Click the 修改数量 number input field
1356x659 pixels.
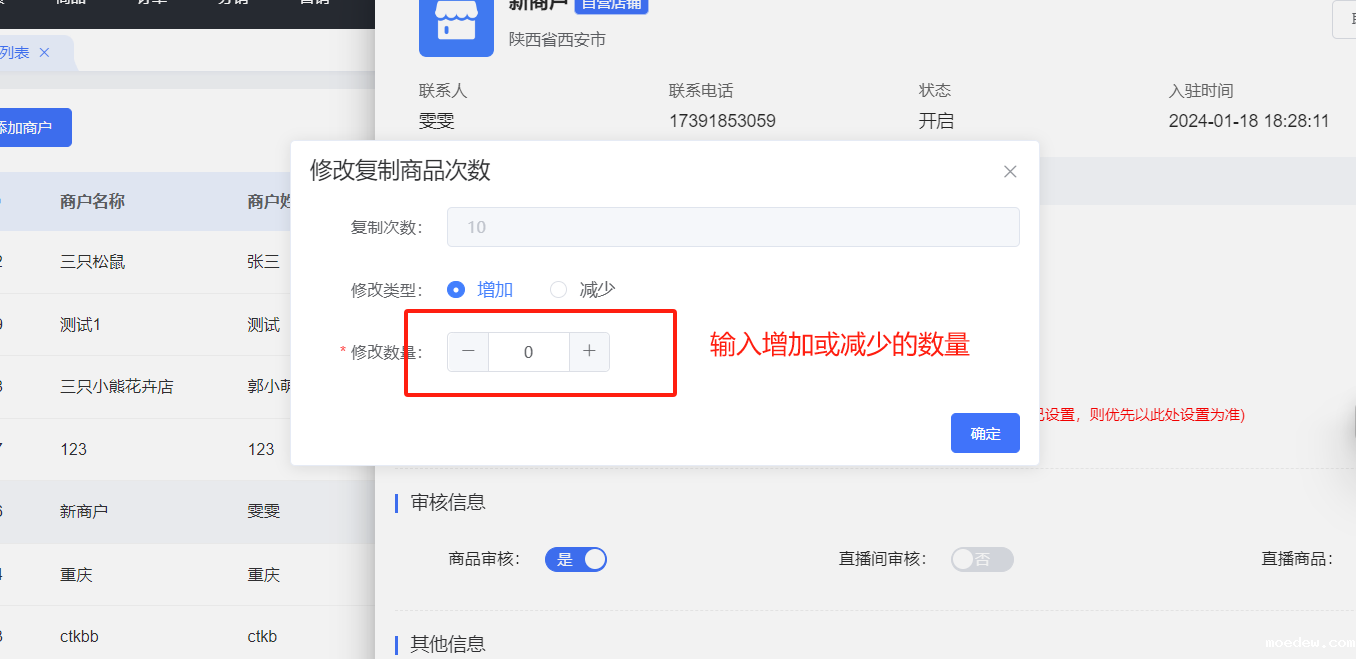(x=528, y=352)
